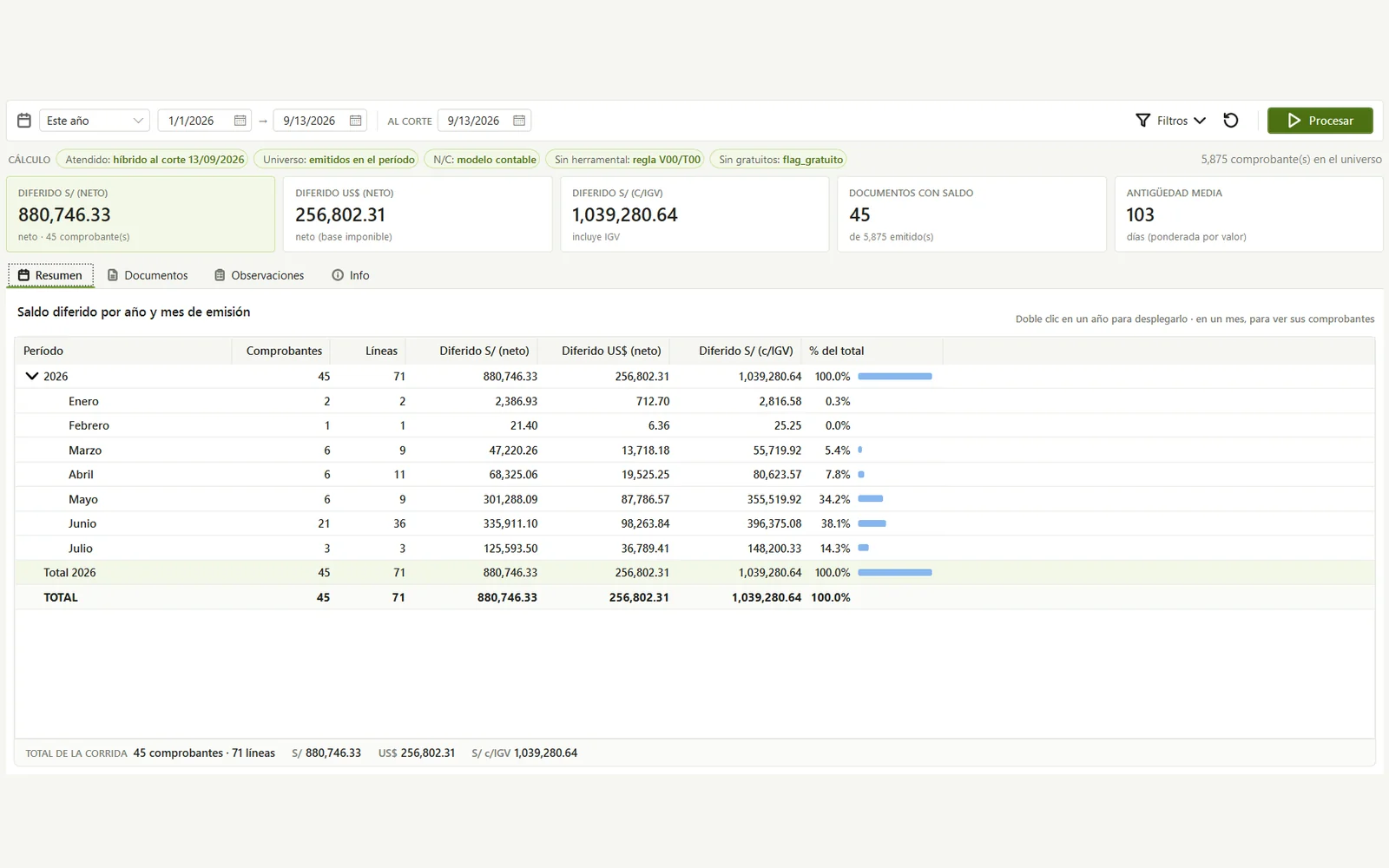Click the Universo emitidos en el período chip

336,160
